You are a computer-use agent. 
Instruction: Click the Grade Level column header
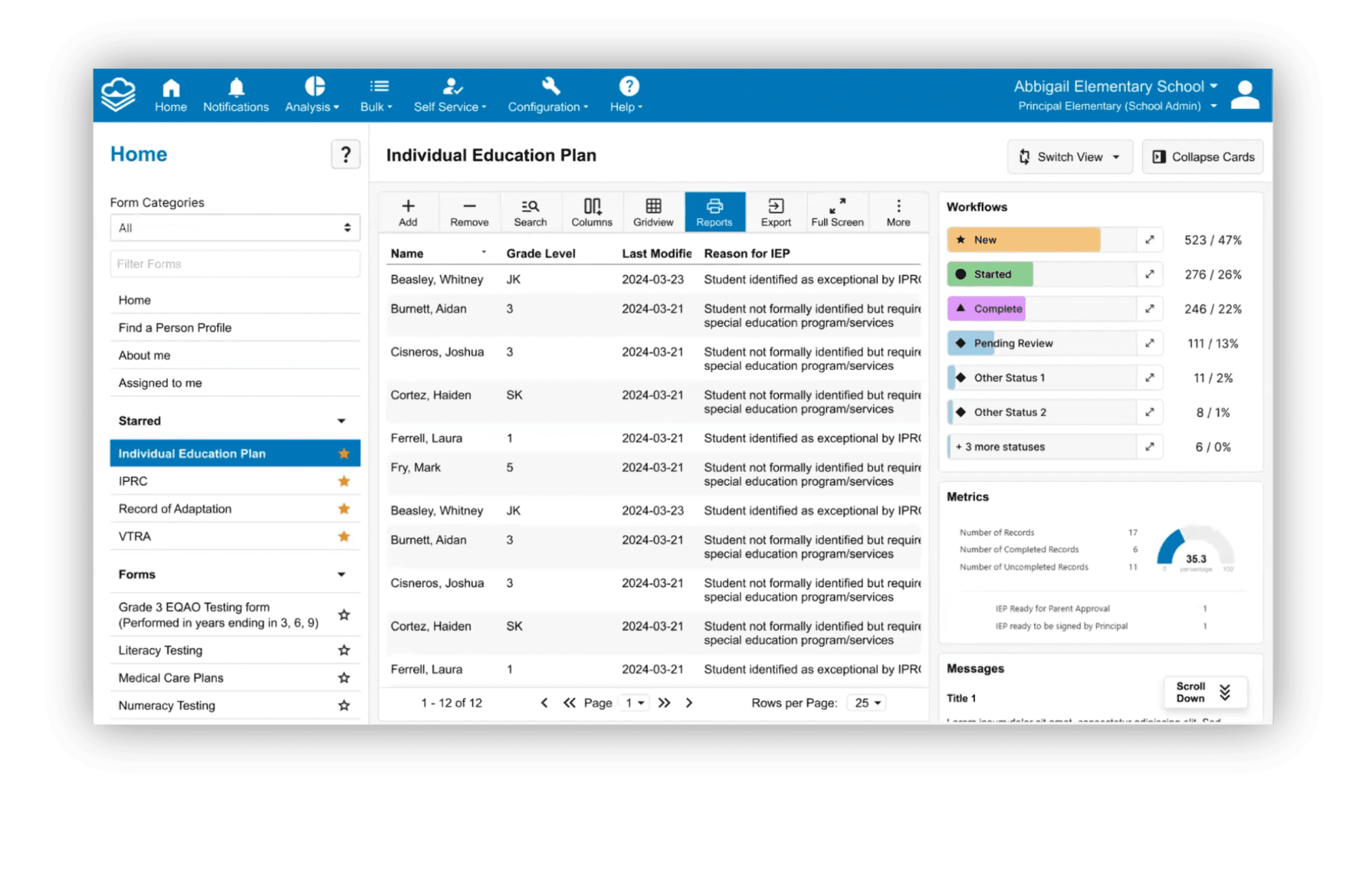coord(540,253)
